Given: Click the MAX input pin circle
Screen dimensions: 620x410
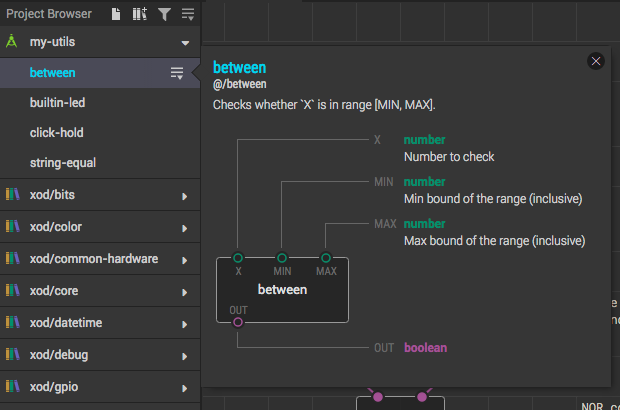Looking at the screenshot, I should 325,258.
